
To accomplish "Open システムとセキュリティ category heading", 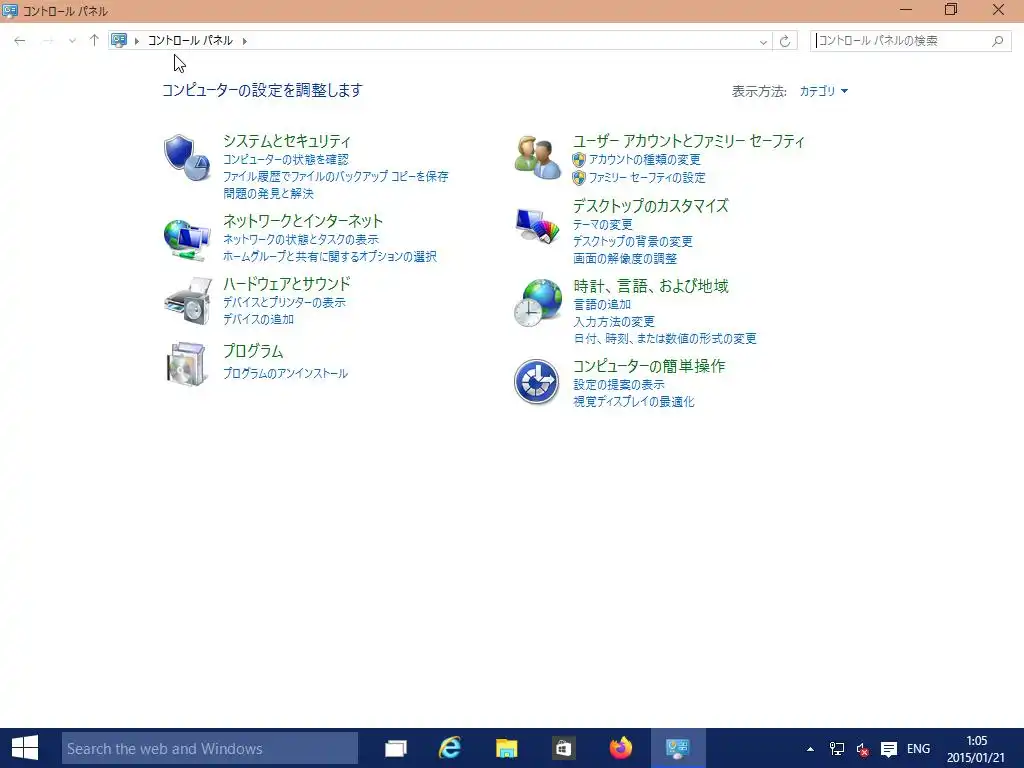I will (287, 141).
